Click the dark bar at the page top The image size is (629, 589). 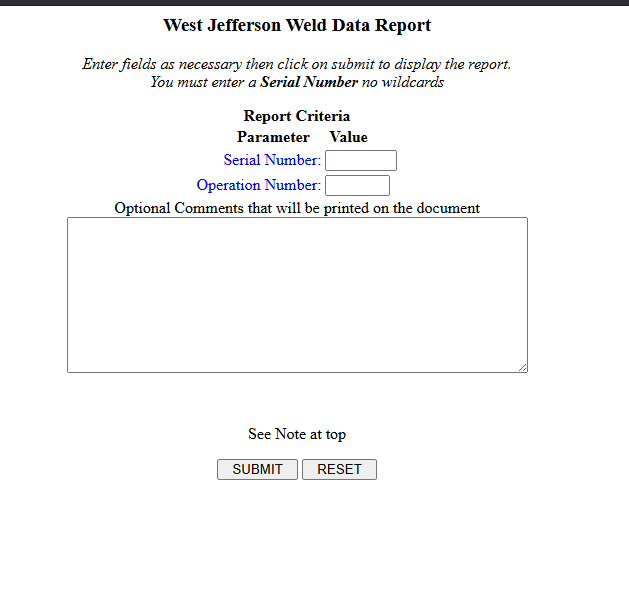click(314, 3)
